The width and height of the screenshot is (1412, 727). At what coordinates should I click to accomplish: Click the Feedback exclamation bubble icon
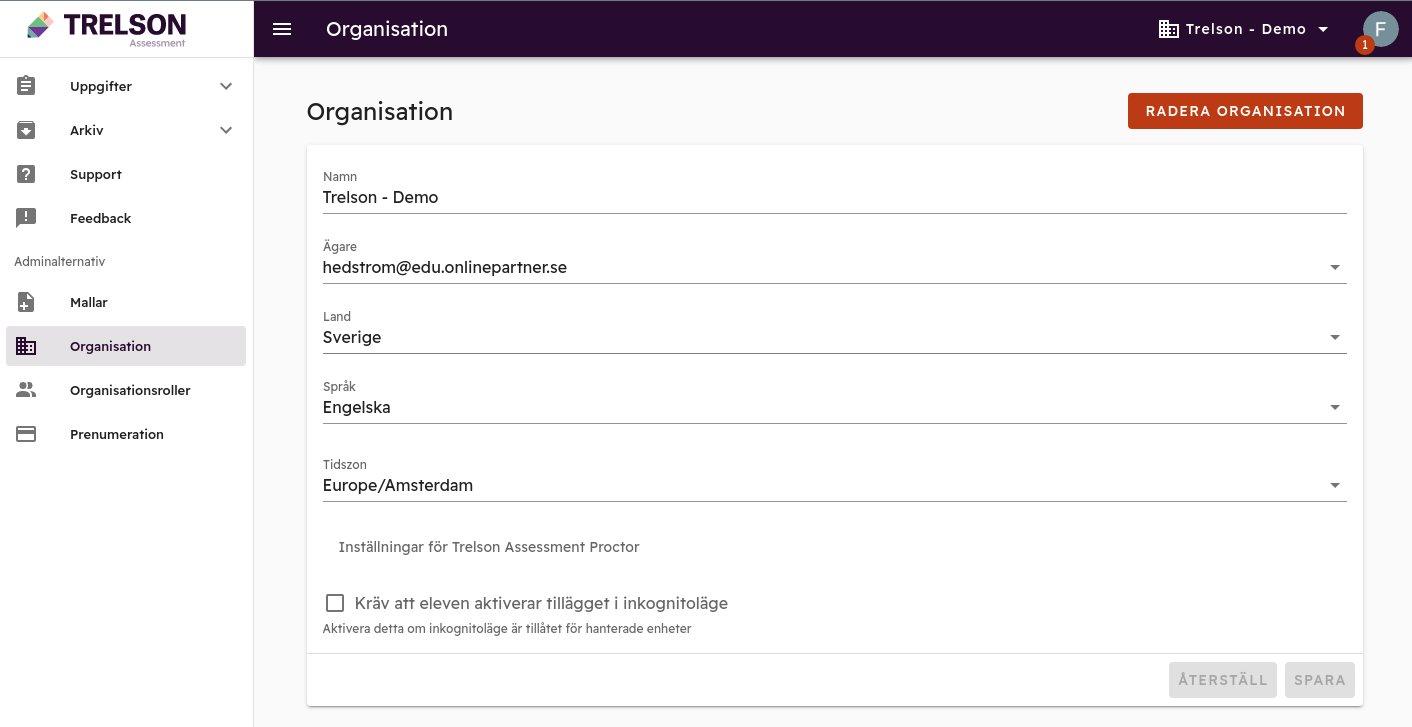pos(26,218)
